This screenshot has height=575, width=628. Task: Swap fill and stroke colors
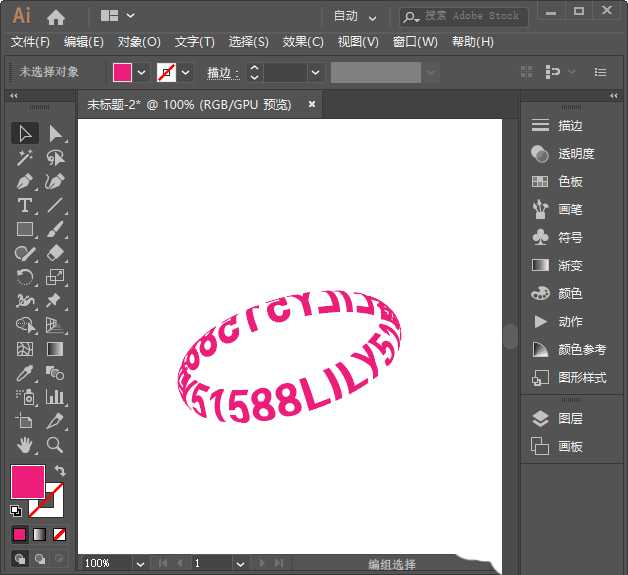59,471
